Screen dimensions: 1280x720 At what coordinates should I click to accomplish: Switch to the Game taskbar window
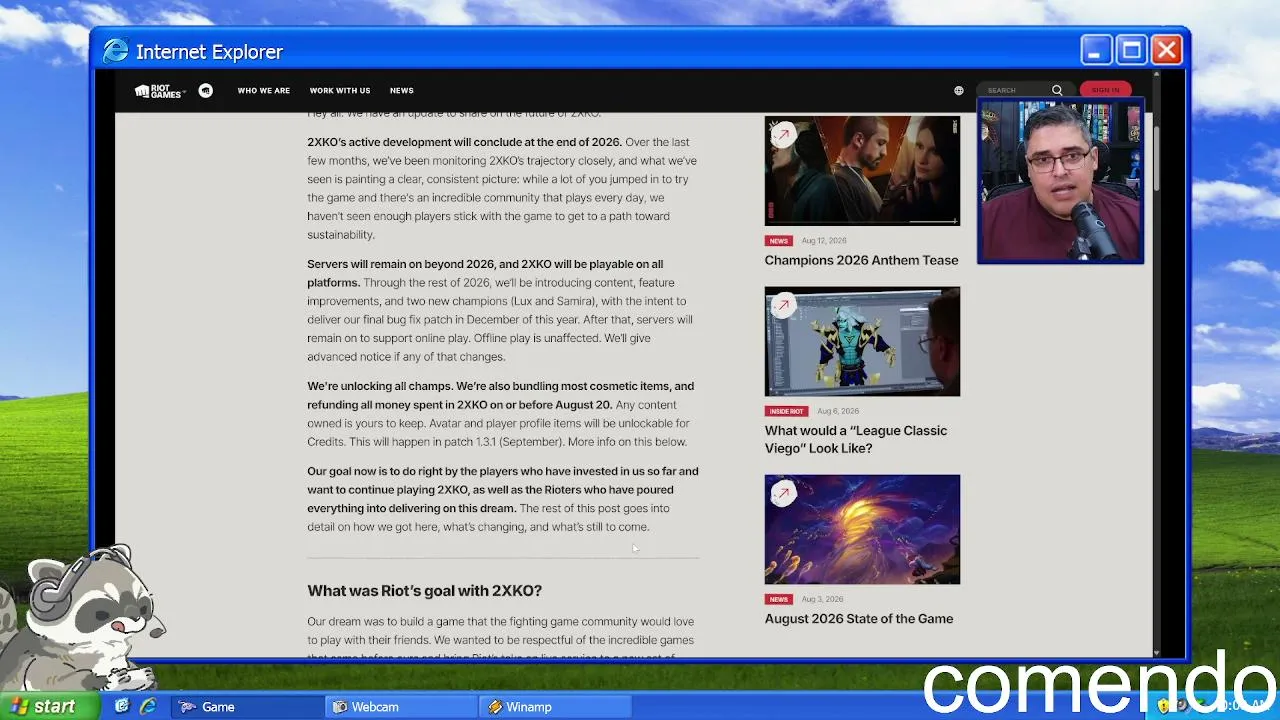pyautogui.click(x=247, y=707)
